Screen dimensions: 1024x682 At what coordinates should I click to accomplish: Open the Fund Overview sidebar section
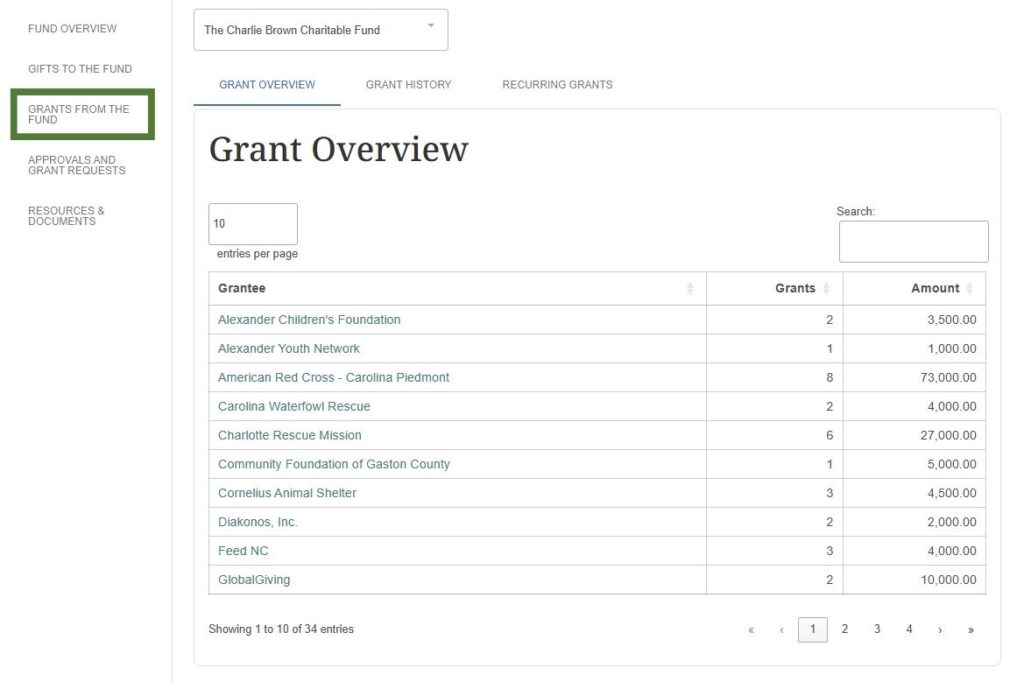[x=72, y=29]
